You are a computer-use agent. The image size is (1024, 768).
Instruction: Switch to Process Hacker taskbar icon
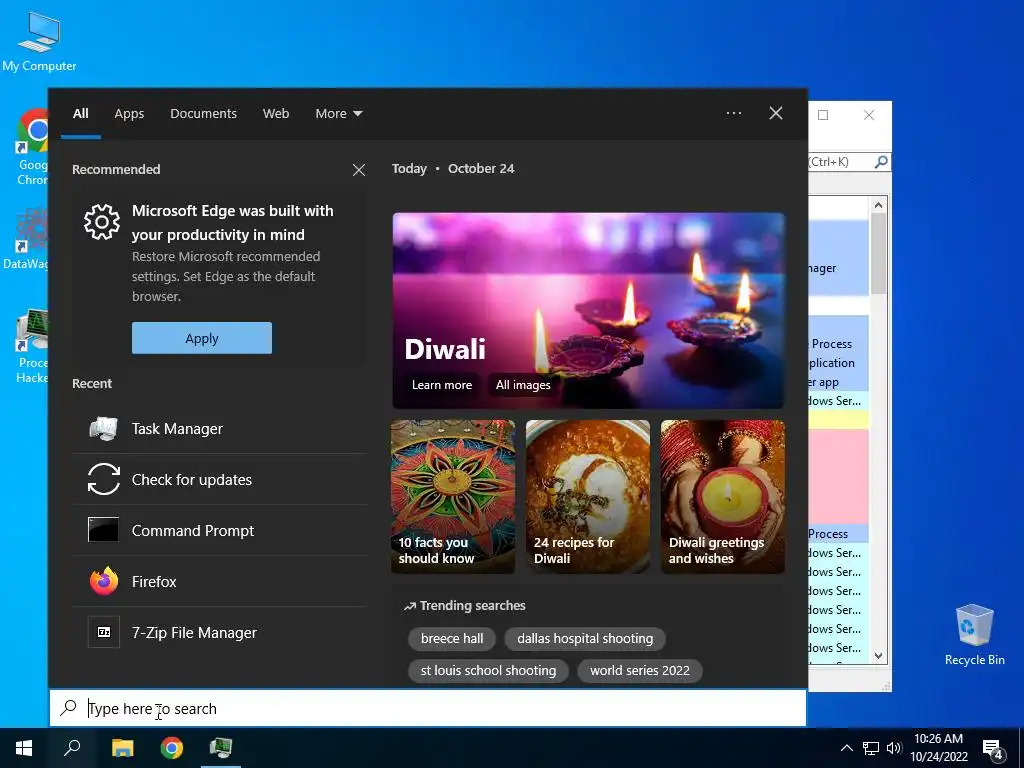point(221,748)
